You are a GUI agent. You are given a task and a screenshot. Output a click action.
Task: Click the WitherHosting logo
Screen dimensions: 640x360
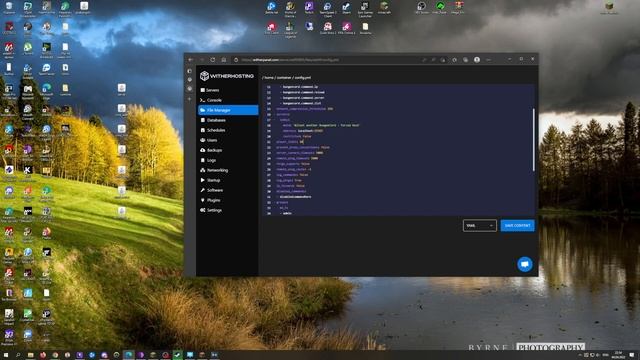(227, 76)
